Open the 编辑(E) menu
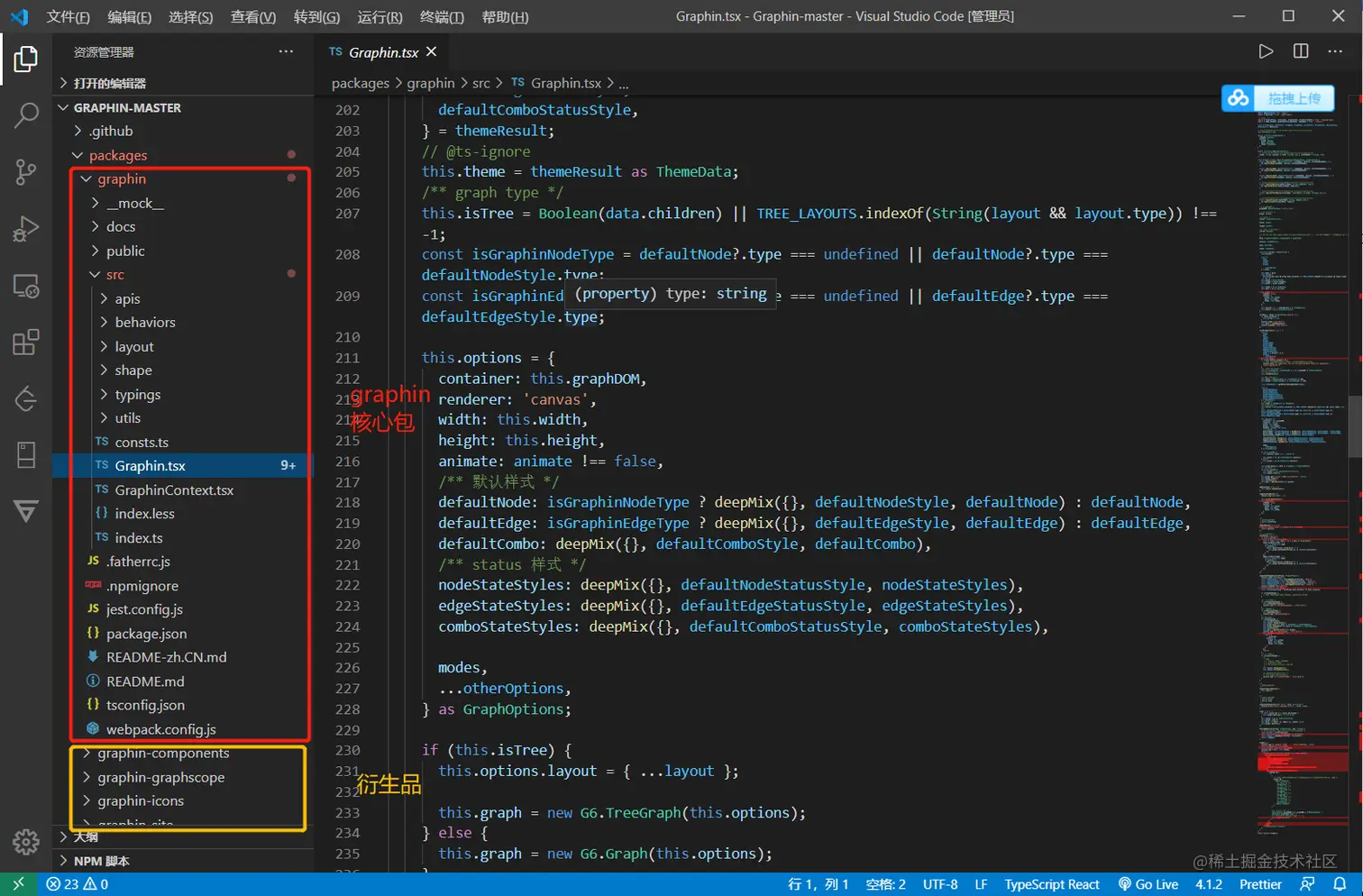 pos(130,17)
